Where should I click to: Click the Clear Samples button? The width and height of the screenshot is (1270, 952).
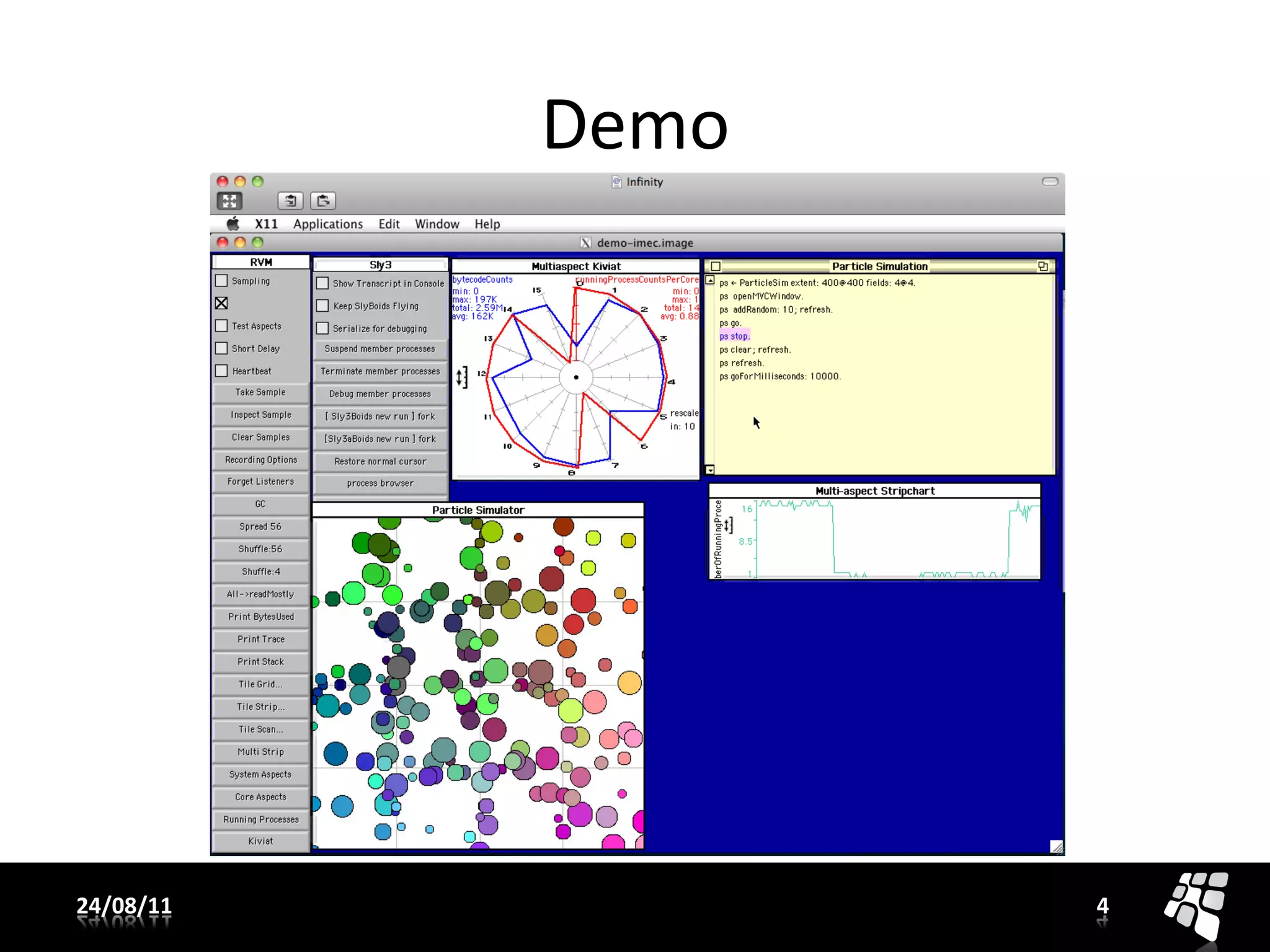[x=261, y=437]
